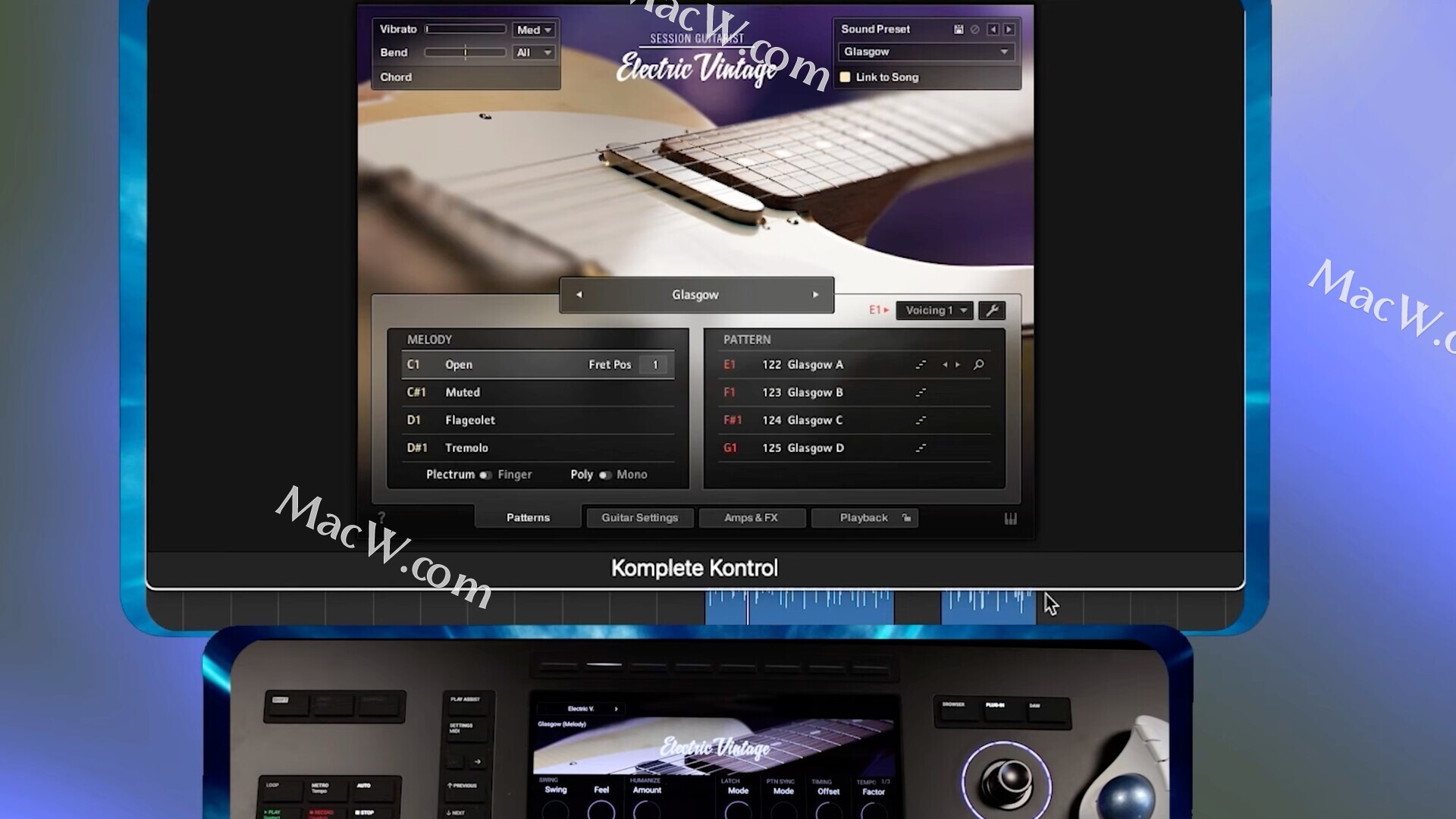Open the Sound Preset Glasgow dropdown
Viewport: 1456px width, 819px height.
(x=926, y=52)
